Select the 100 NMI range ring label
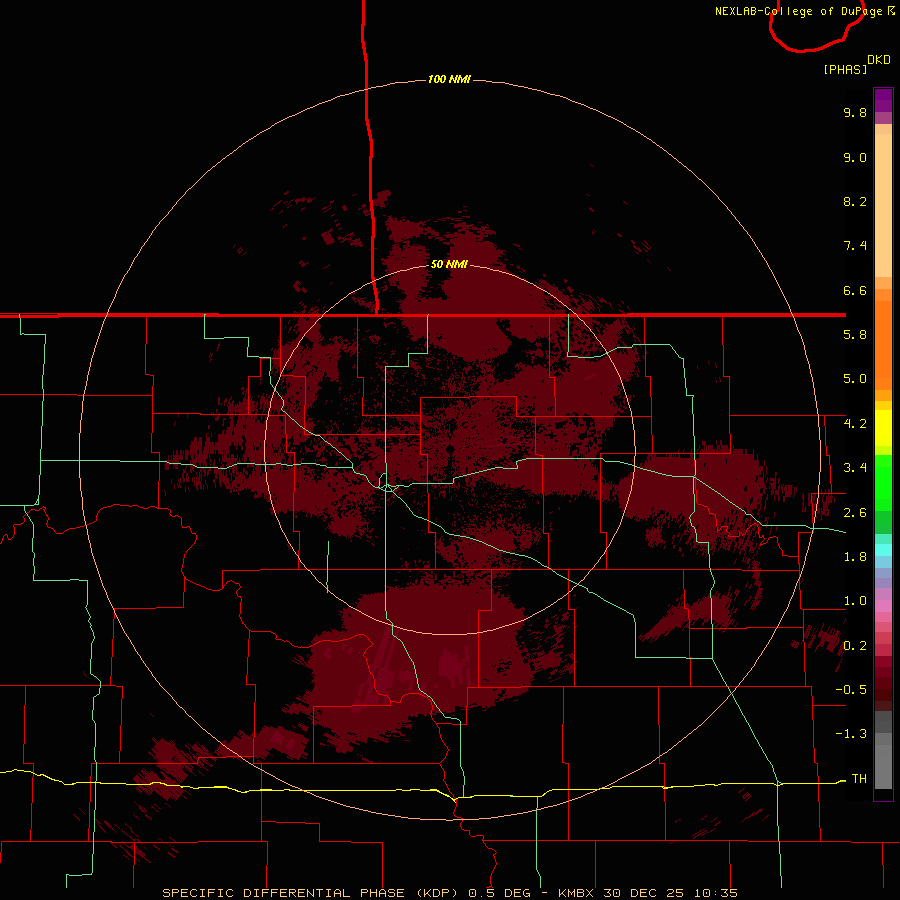The width and height of the screenshot is (900, 900). [x=449, y=79]
